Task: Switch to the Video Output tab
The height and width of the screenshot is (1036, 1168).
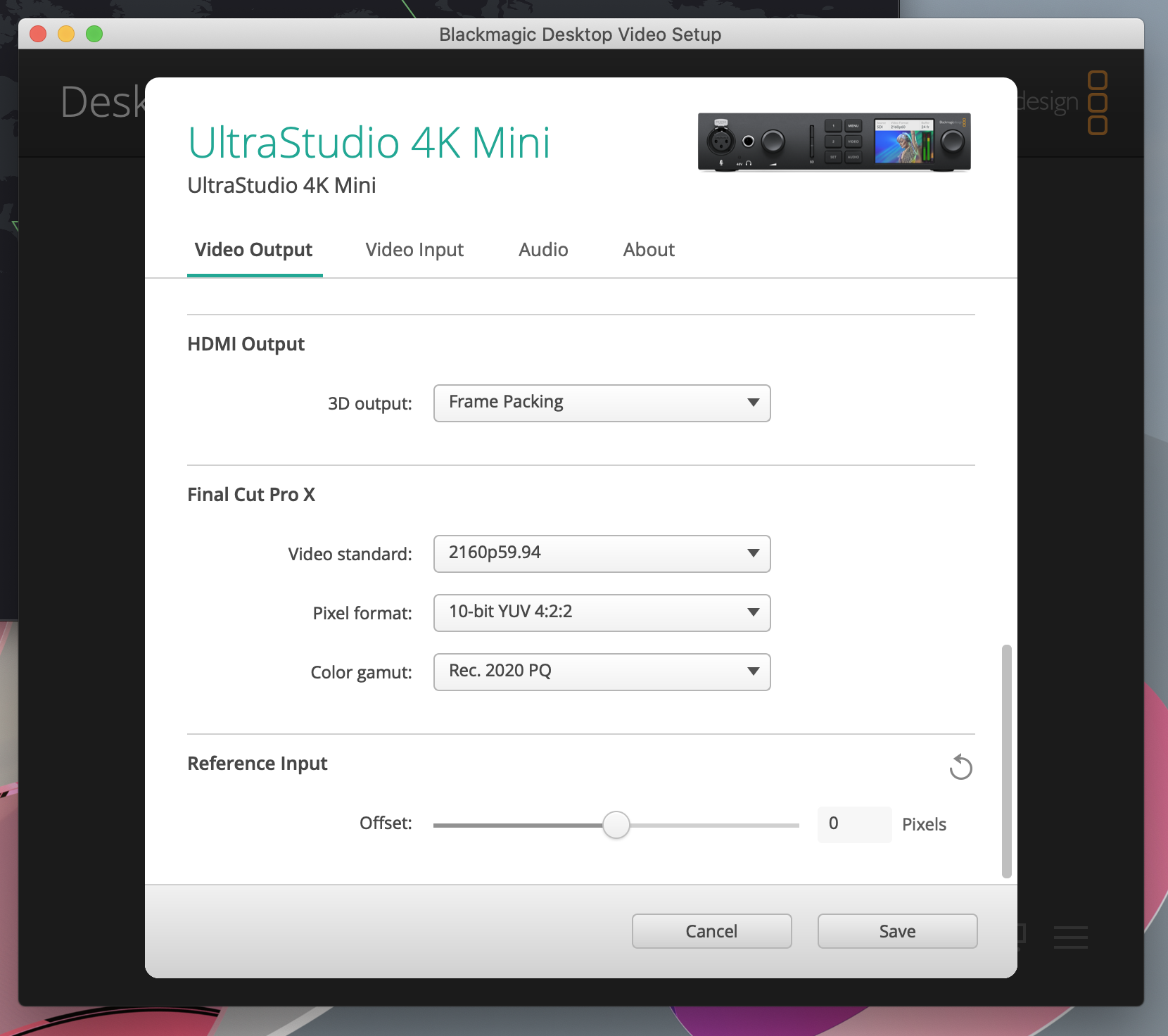Action: pos(253,250)
